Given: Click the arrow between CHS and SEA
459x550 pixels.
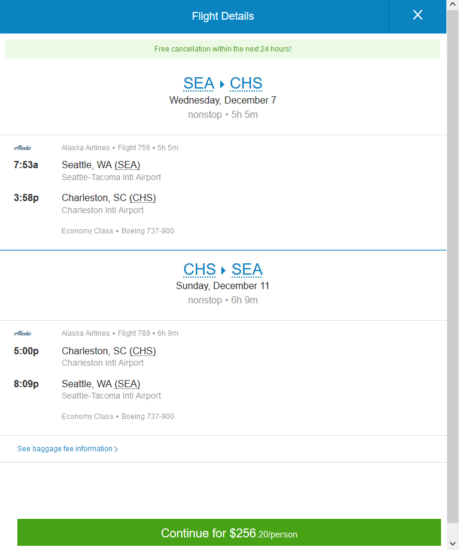Looking at the screenshot, I should pos(223,270).
